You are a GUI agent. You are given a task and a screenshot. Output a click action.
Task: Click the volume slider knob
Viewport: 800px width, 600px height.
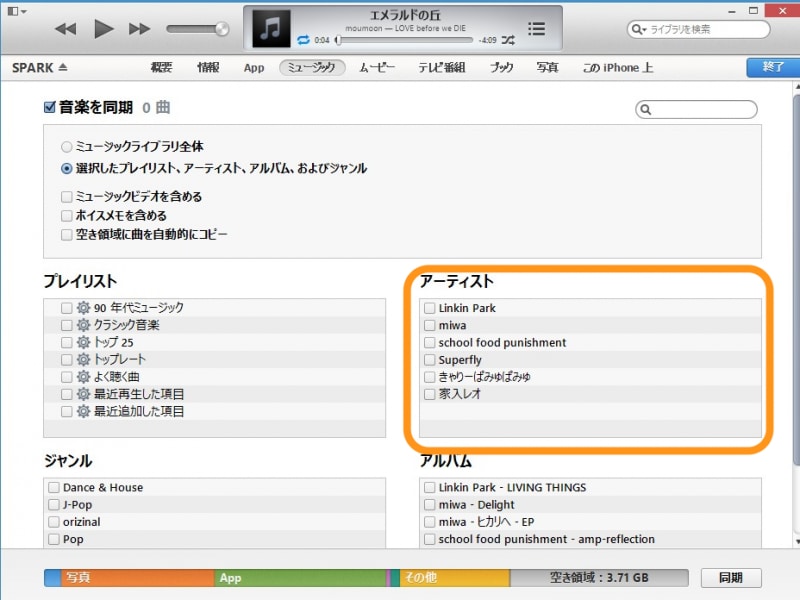click(222, 29)
